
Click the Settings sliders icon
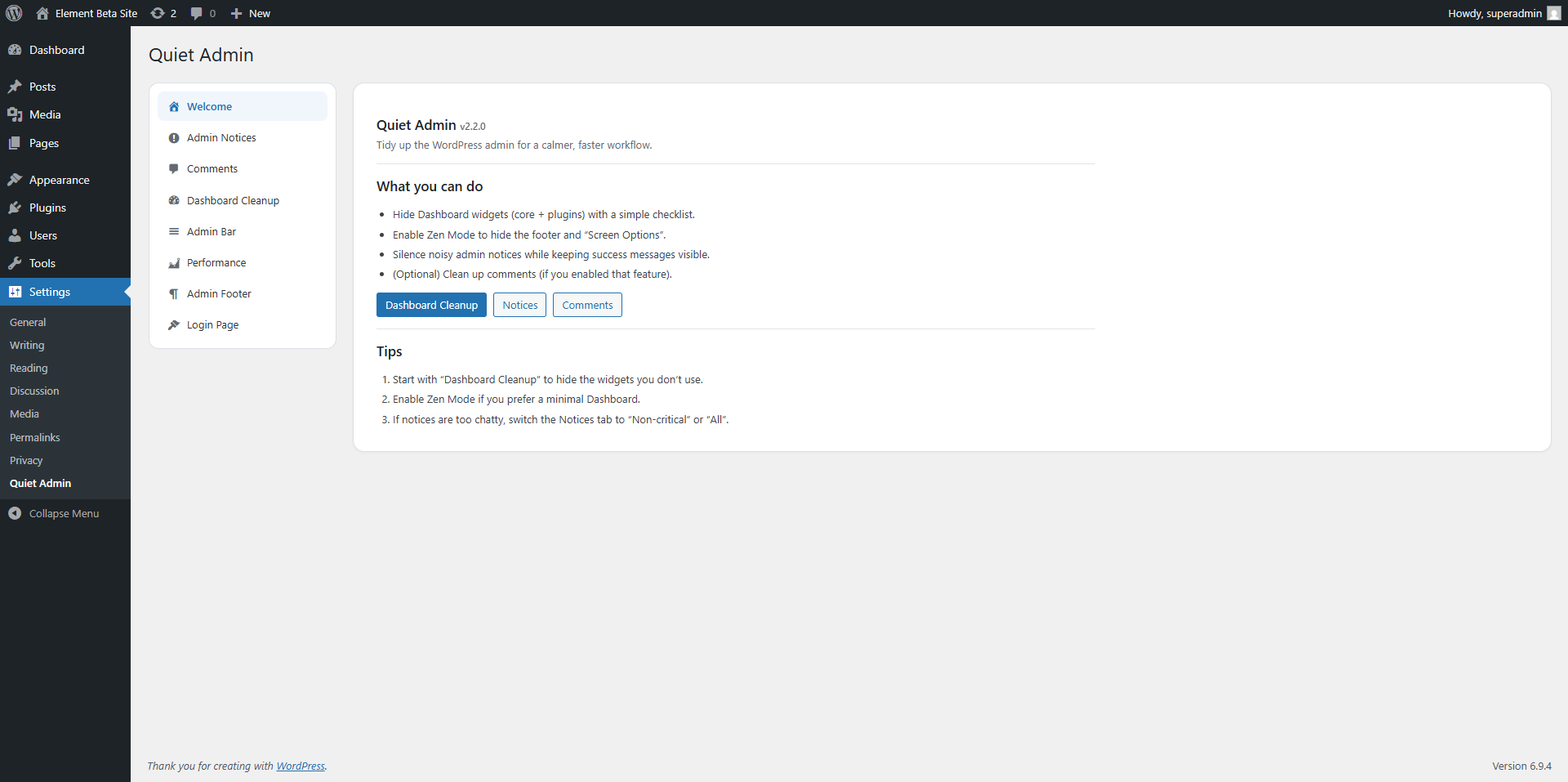click(x=15, y=292)
